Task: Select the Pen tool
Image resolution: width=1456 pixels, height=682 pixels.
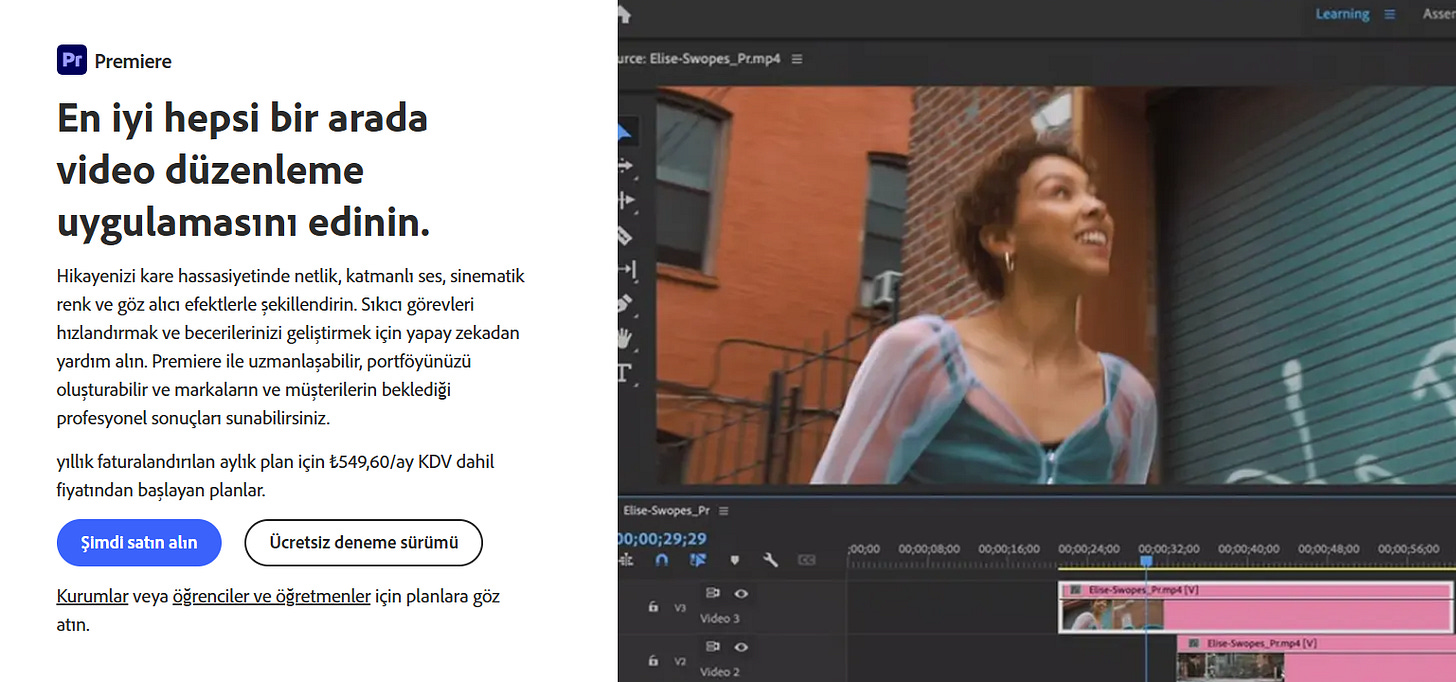Action: [626, 302]
